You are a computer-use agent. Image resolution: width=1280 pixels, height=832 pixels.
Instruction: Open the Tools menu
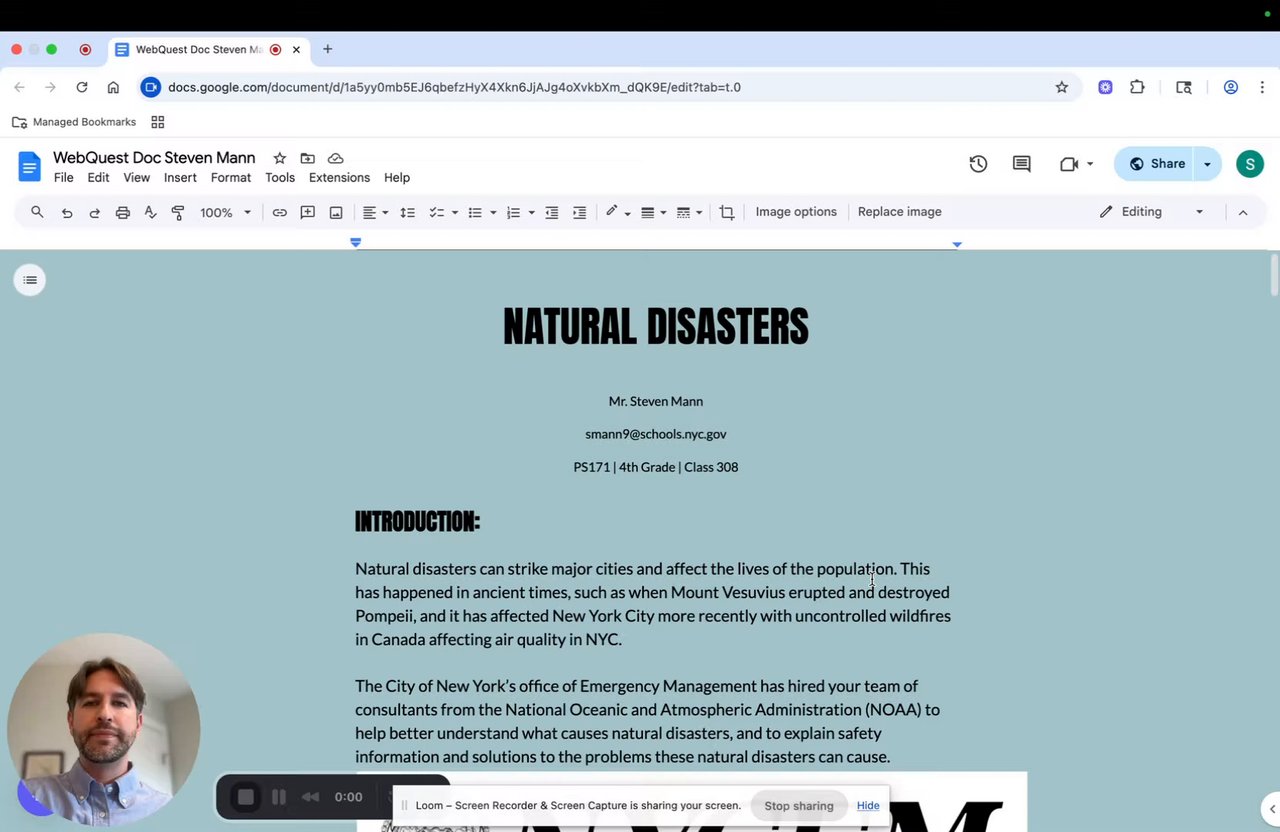coord(280,177)
